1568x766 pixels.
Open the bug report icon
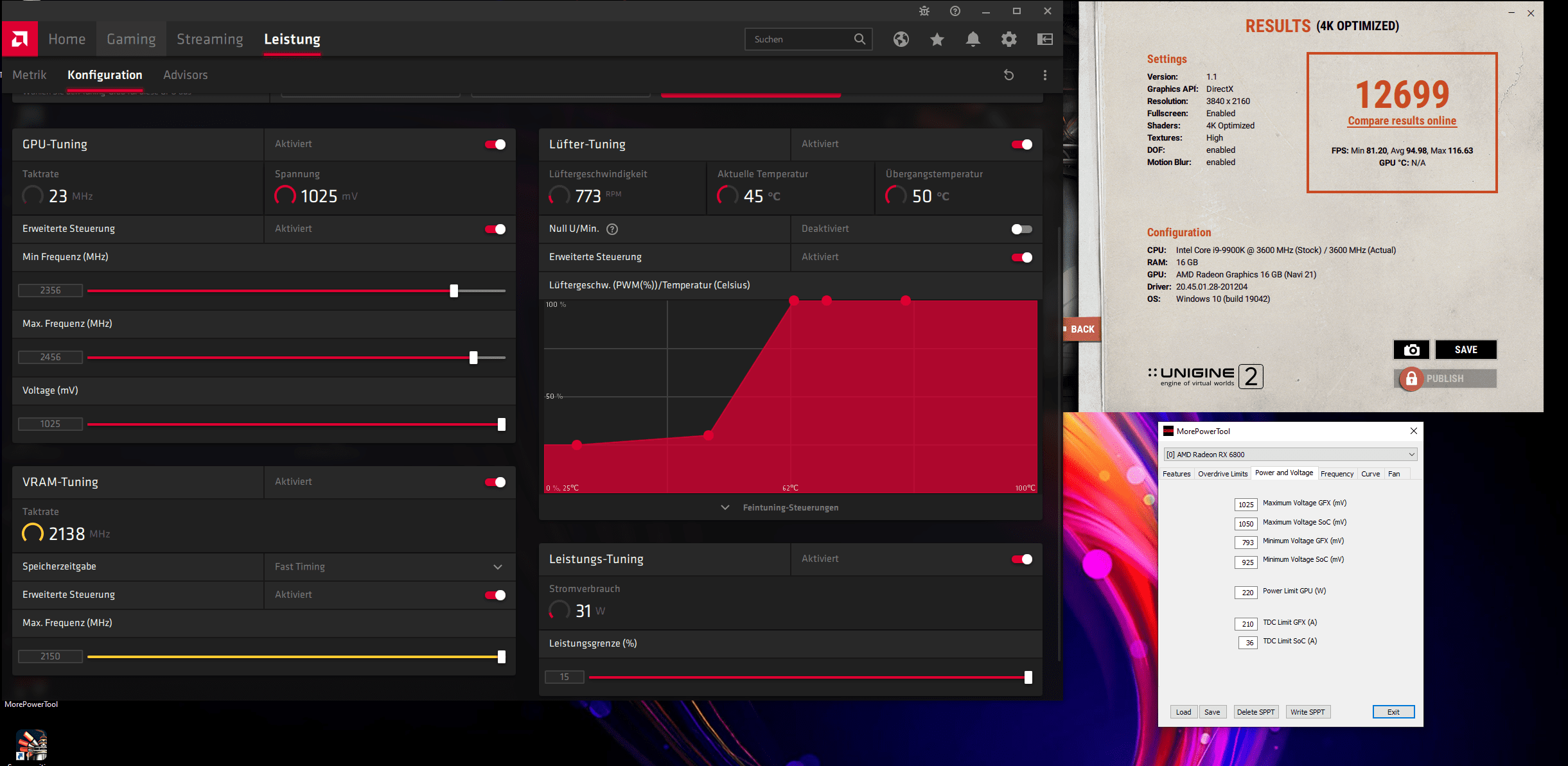(x=924, y=11)
